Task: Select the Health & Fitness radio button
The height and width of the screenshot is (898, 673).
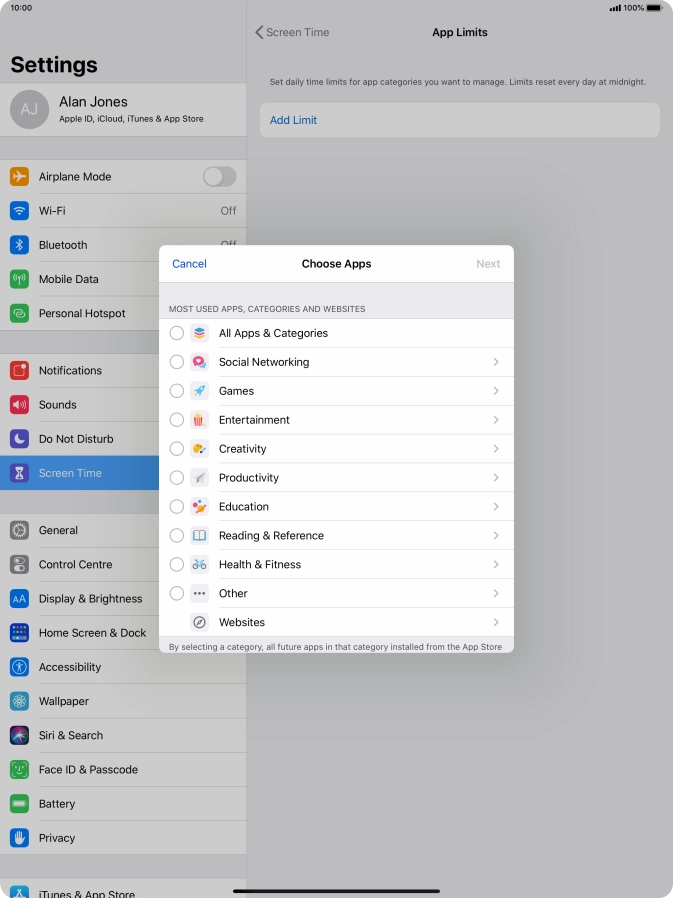Action: (x=176, y=564)
